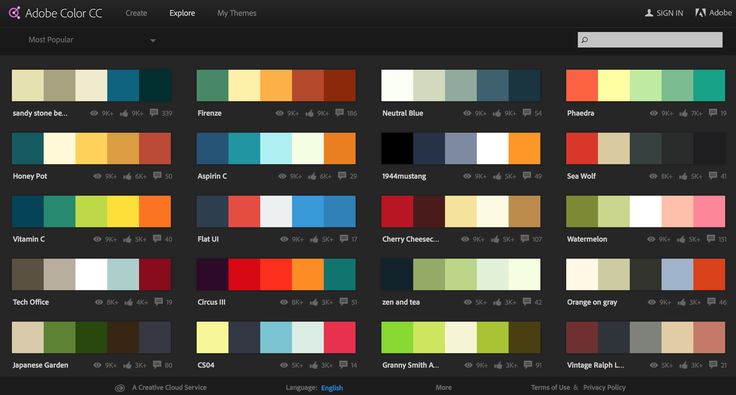Viewport: 736px width, 395px height.
Task: Select the orange swatch in Firenze palette
Action: pos(276,85)
